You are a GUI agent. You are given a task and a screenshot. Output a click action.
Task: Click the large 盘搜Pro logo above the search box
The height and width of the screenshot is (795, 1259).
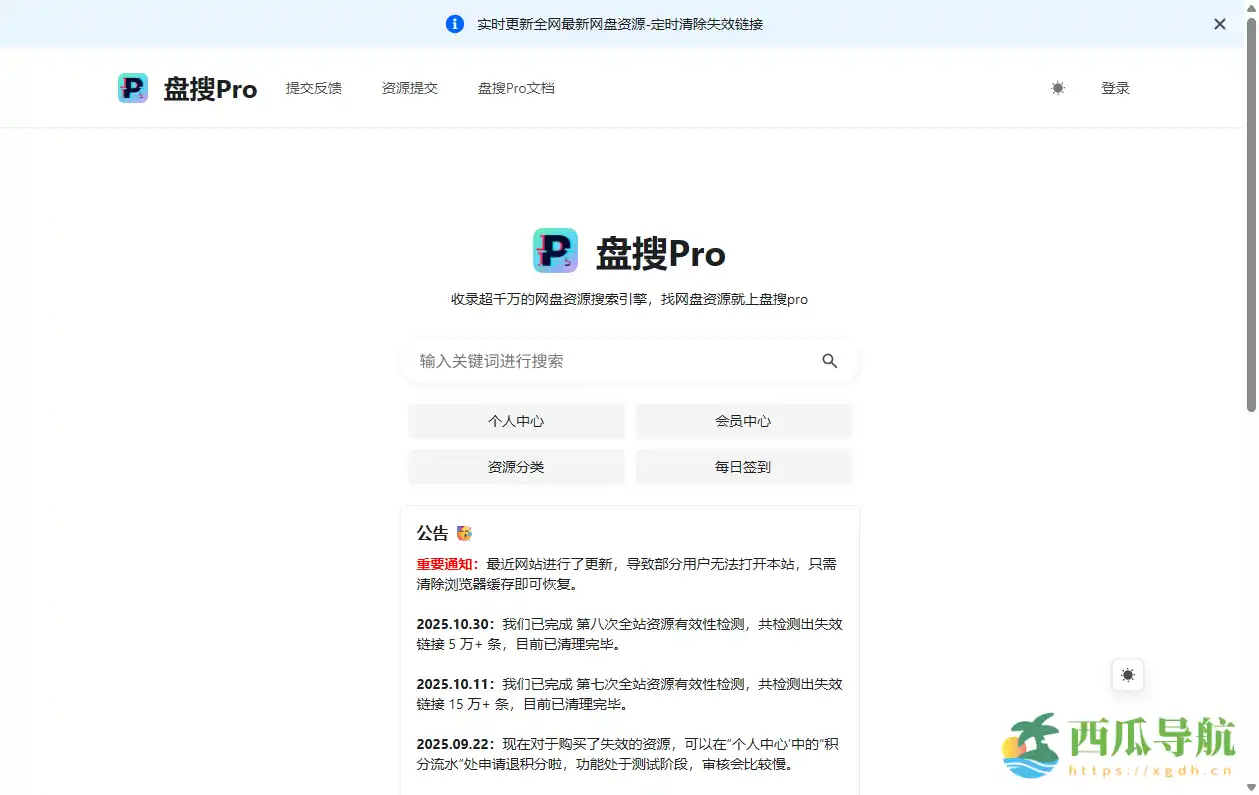click(556, 251)
